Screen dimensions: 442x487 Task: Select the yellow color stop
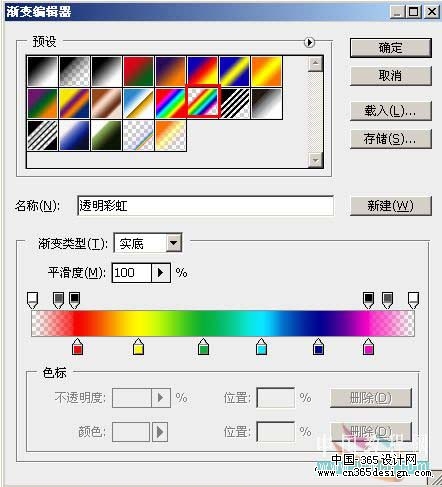click(x=138, y=347)
